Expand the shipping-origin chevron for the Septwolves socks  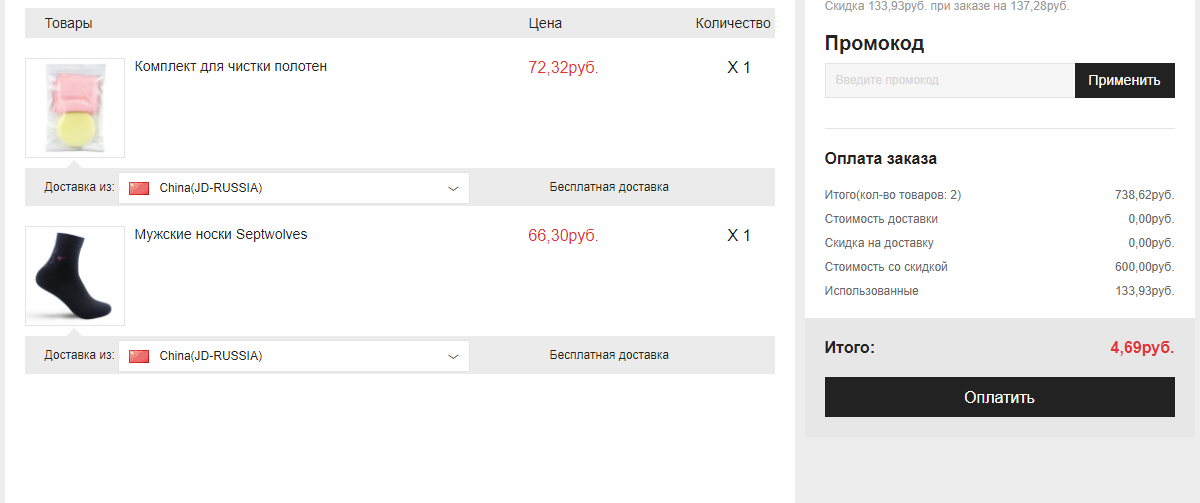pyautogui.click(x=453, y=356)
